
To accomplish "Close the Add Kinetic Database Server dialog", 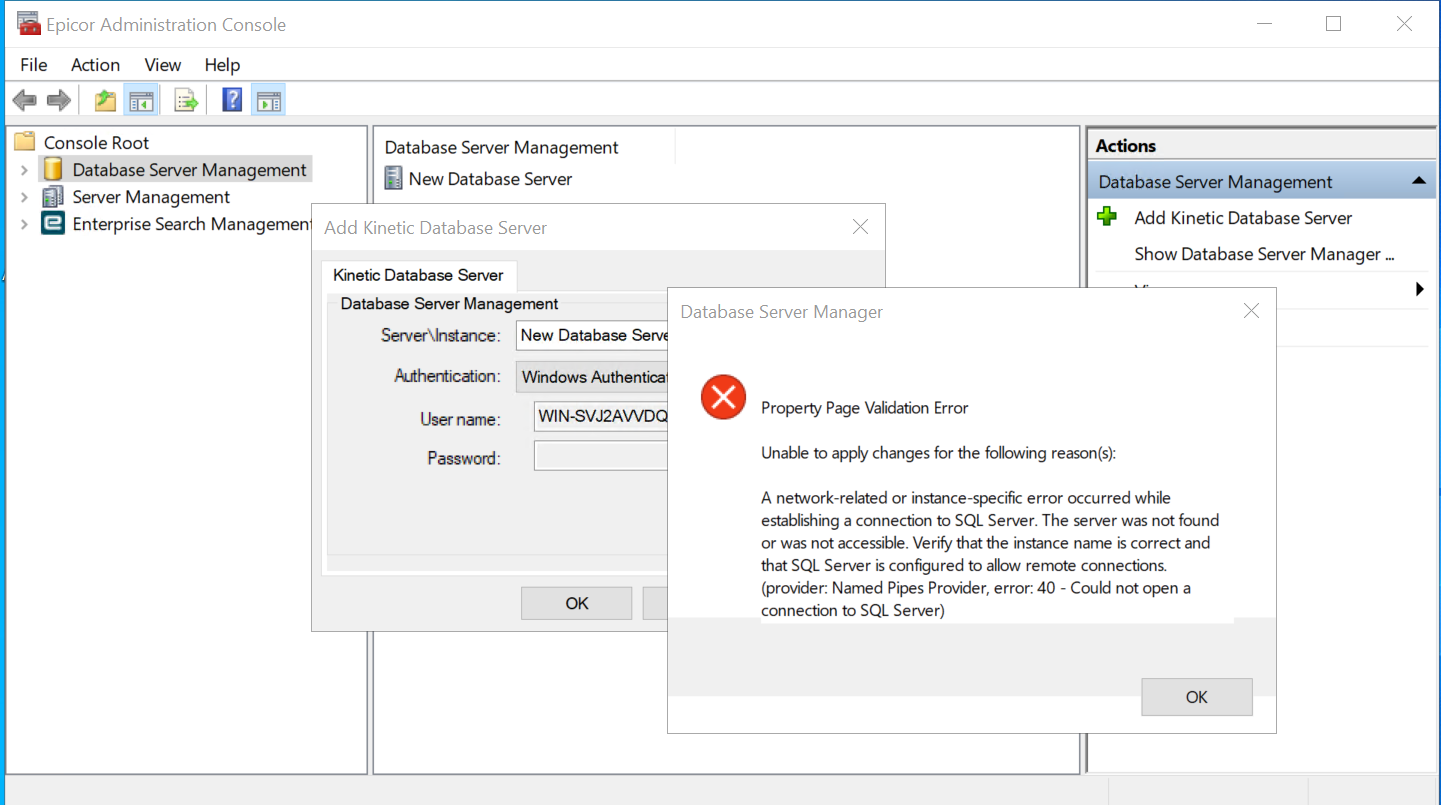I will [860, 227].
